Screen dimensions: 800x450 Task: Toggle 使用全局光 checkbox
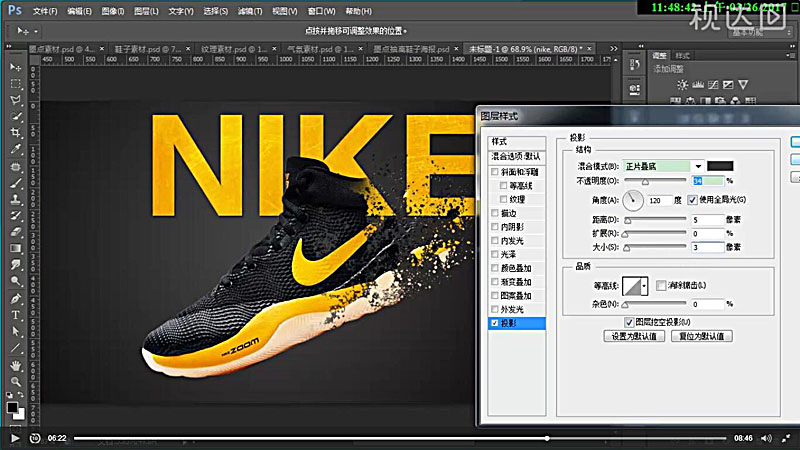(692, 200)
